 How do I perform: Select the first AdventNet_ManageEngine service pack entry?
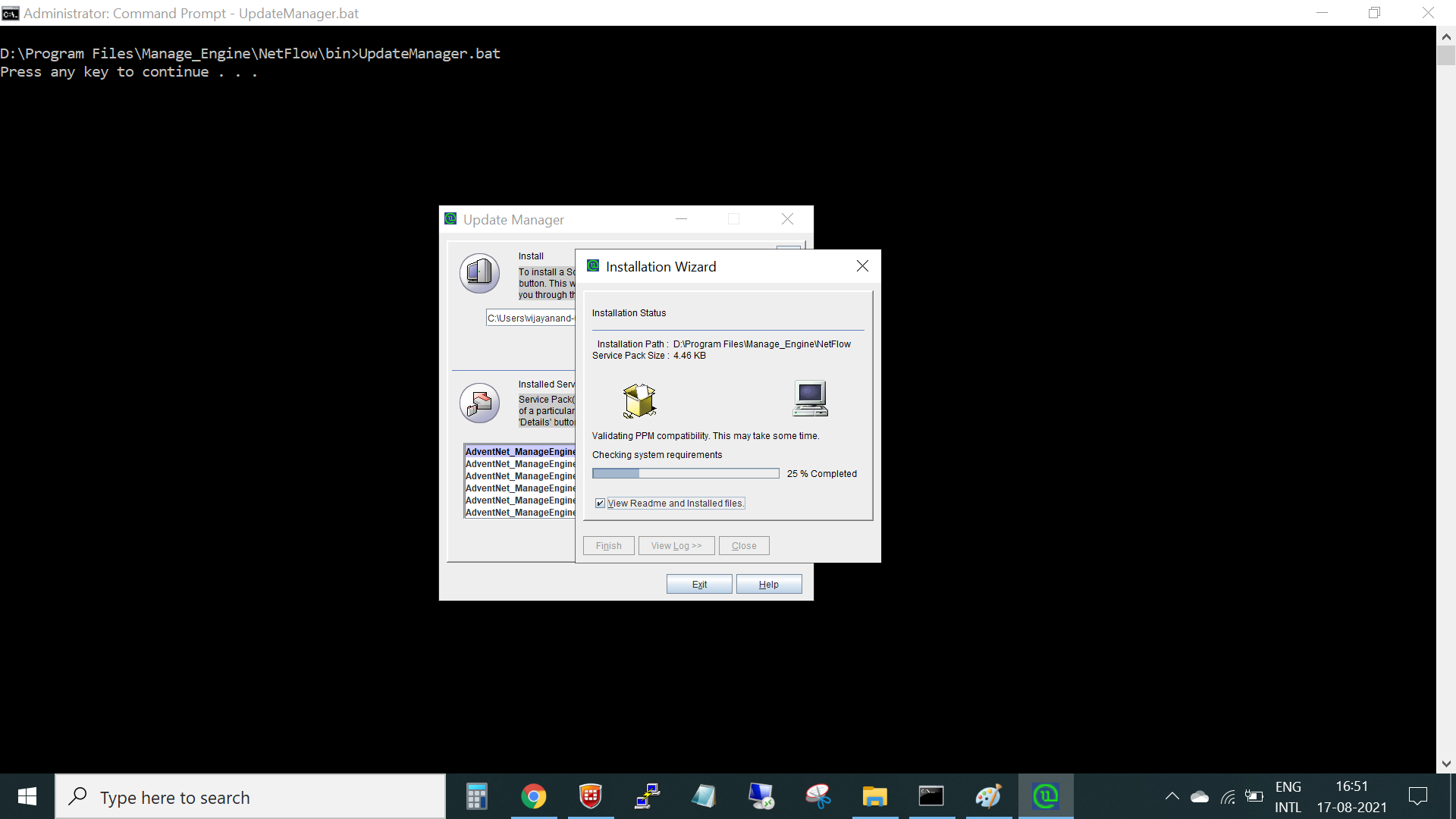click(520, 452)
